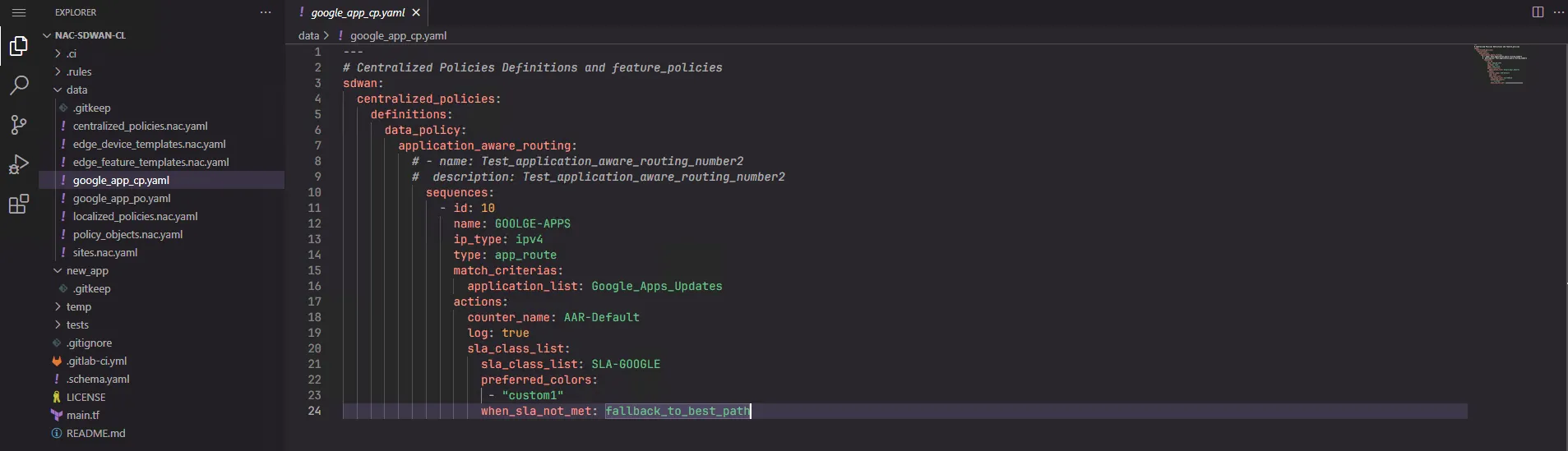Open google_app_po.yaml in the explorer
This screenshot has height=451, width=1568.
pos(122,198)
